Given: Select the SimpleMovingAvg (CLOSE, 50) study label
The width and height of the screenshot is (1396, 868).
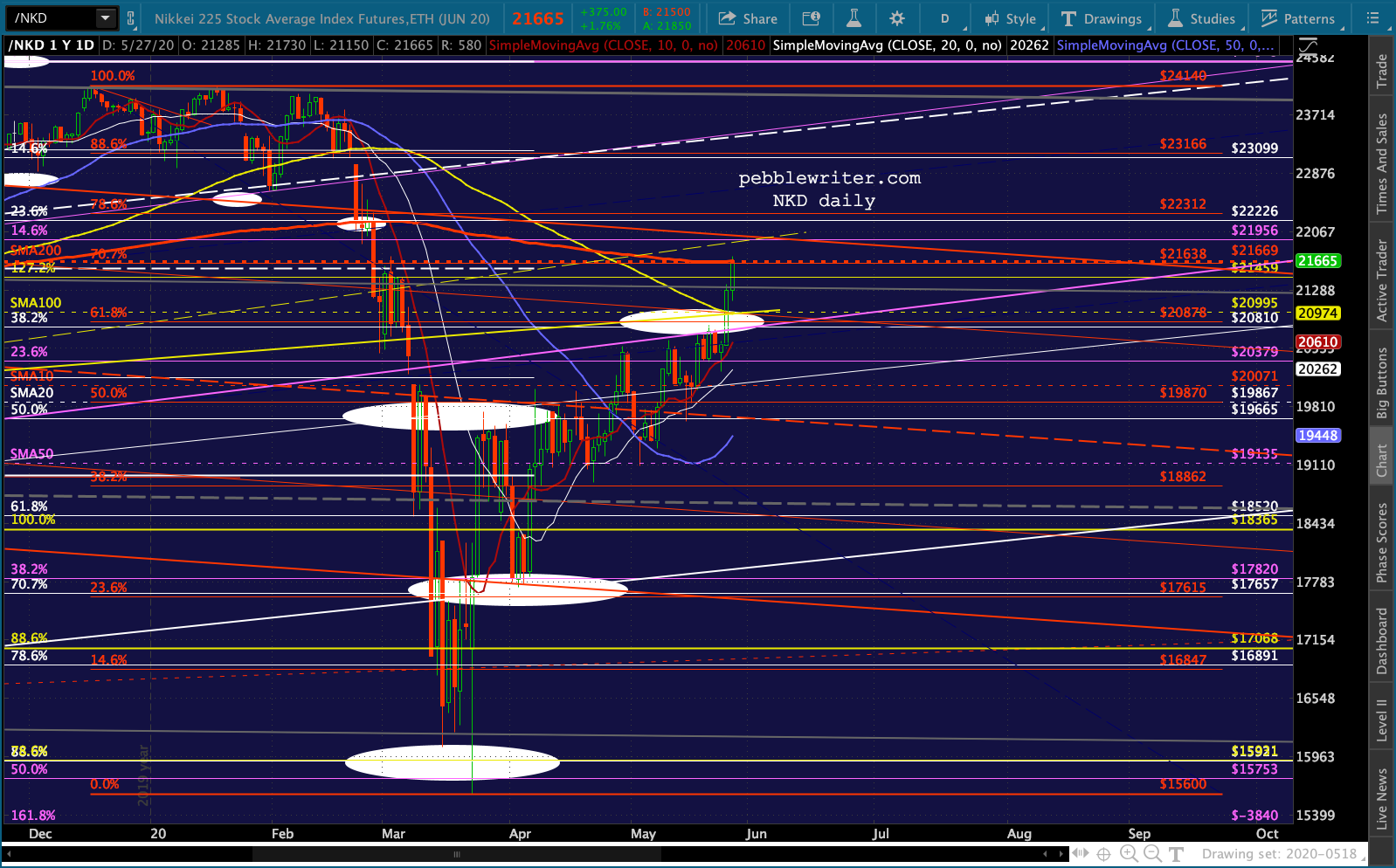Looking at the screenshot, I should point(1164,45).
